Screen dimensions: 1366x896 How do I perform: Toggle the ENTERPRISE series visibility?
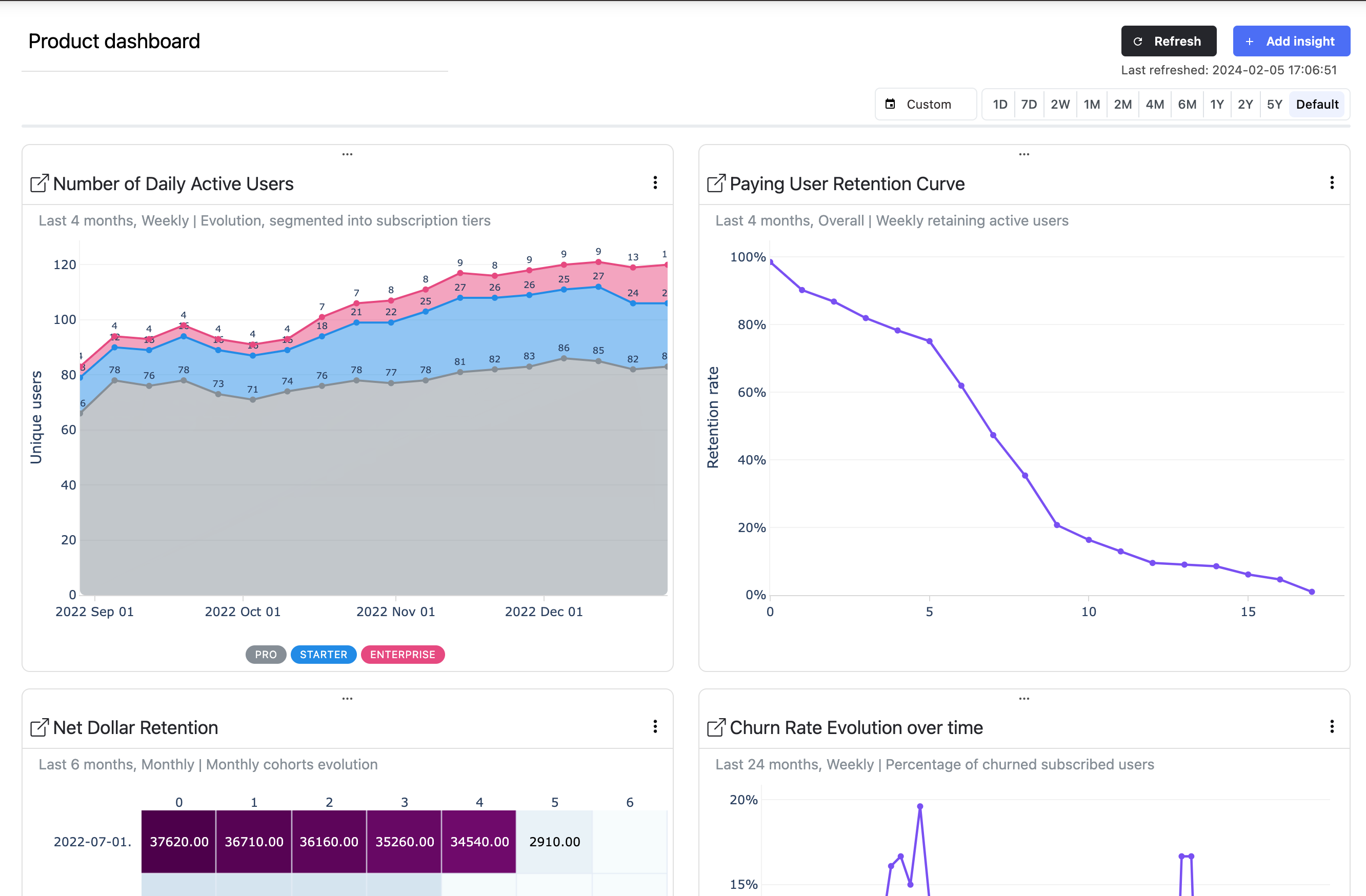403,654
